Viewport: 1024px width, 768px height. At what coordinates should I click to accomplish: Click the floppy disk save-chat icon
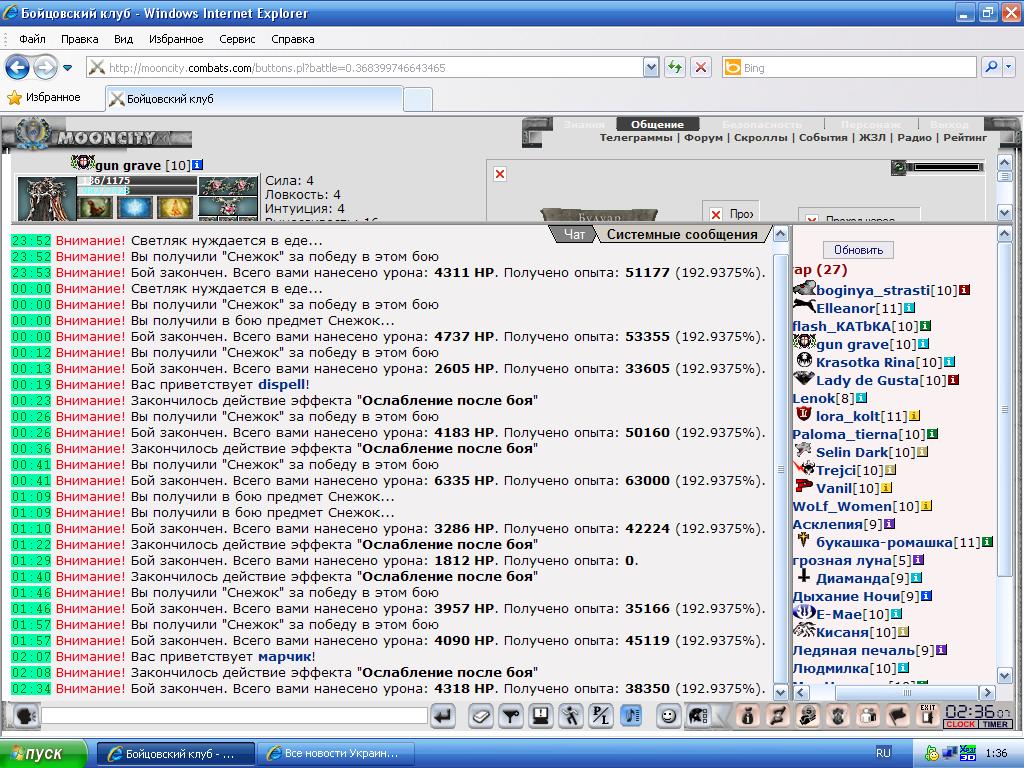coord(541,716)
